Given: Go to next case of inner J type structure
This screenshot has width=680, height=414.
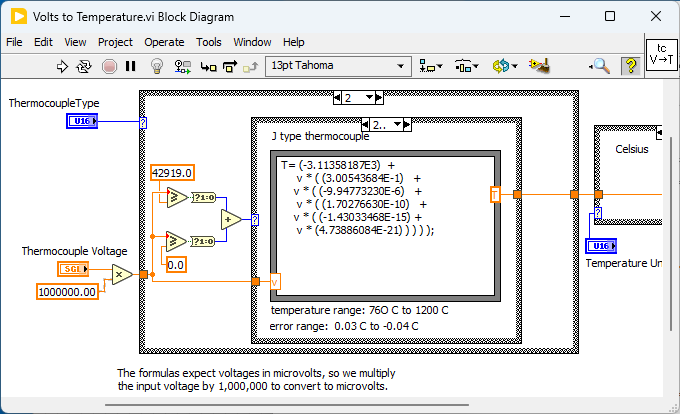Looking at the screenshot, I should click(407, 125).
